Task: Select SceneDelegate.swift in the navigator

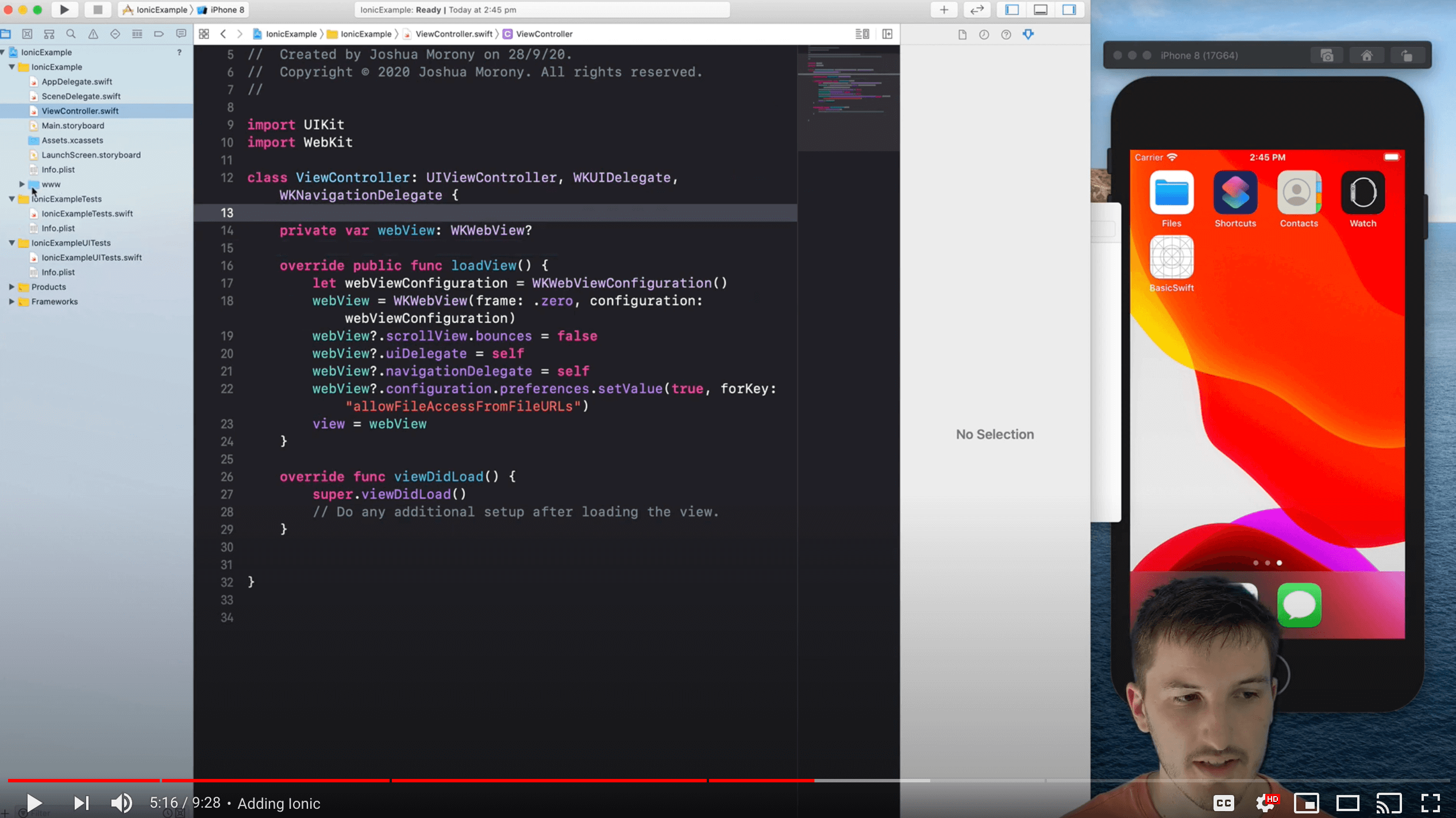Action: [x=80, y=97]
